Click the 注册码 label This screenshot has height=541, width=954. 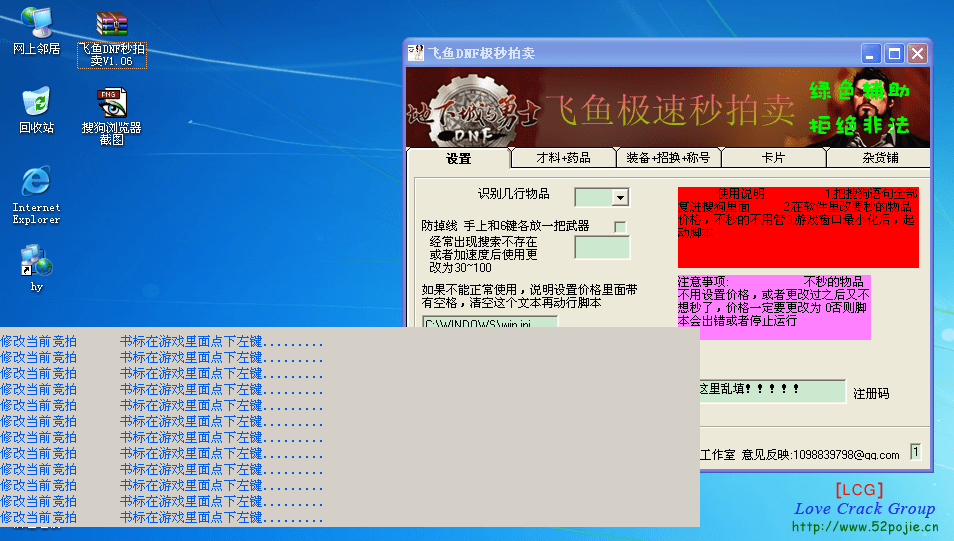pyautogui.click(x=871, y=394)
